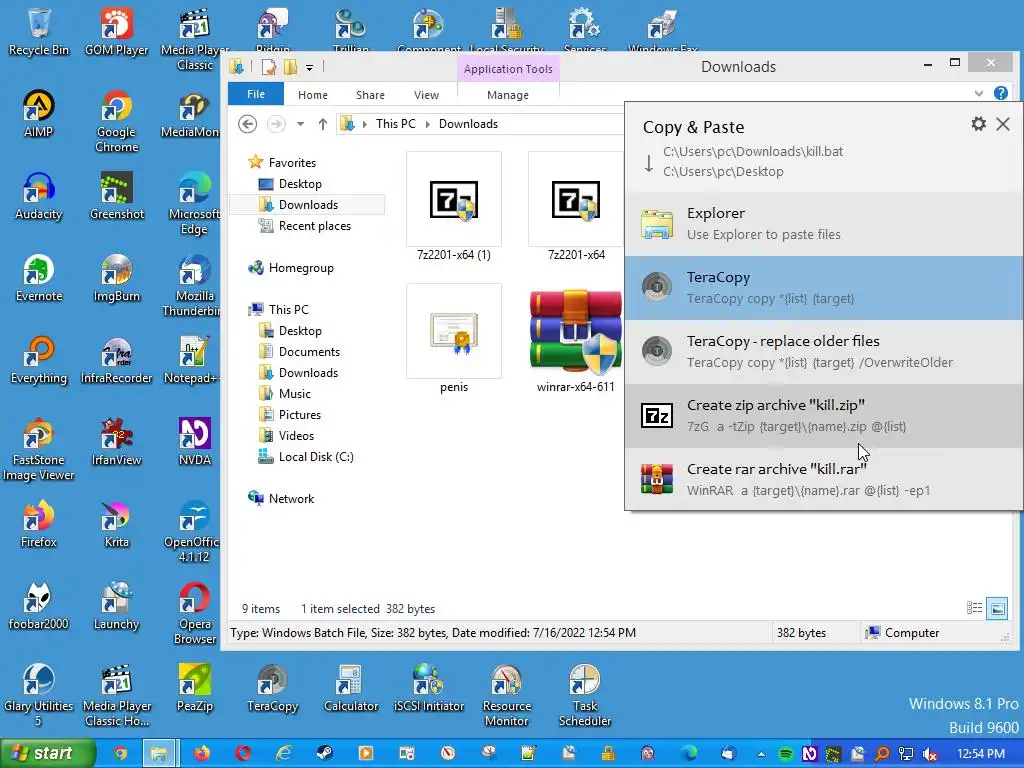Open the Manage ribbon tab
Screen dimensions: 1024x768
(x=508, y=95)
